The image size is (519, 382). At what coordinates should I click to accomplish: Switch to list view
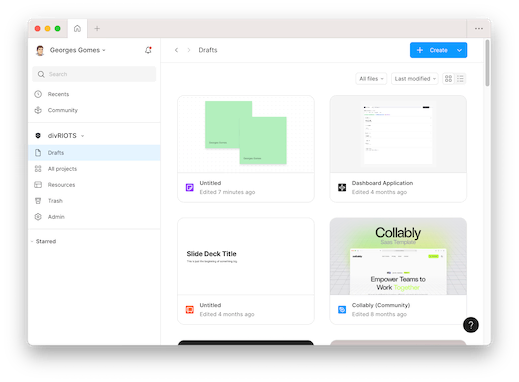[460, 79]
